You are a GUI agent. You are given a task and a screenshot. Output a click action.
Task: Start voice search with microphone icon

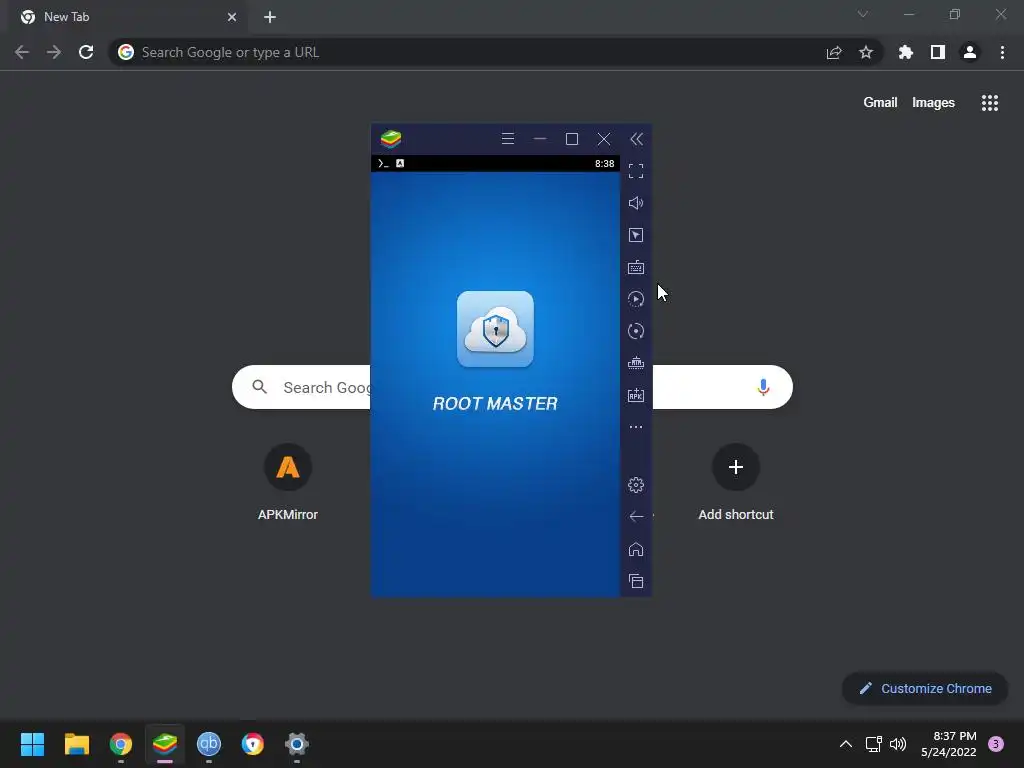(x=763, y=387)
